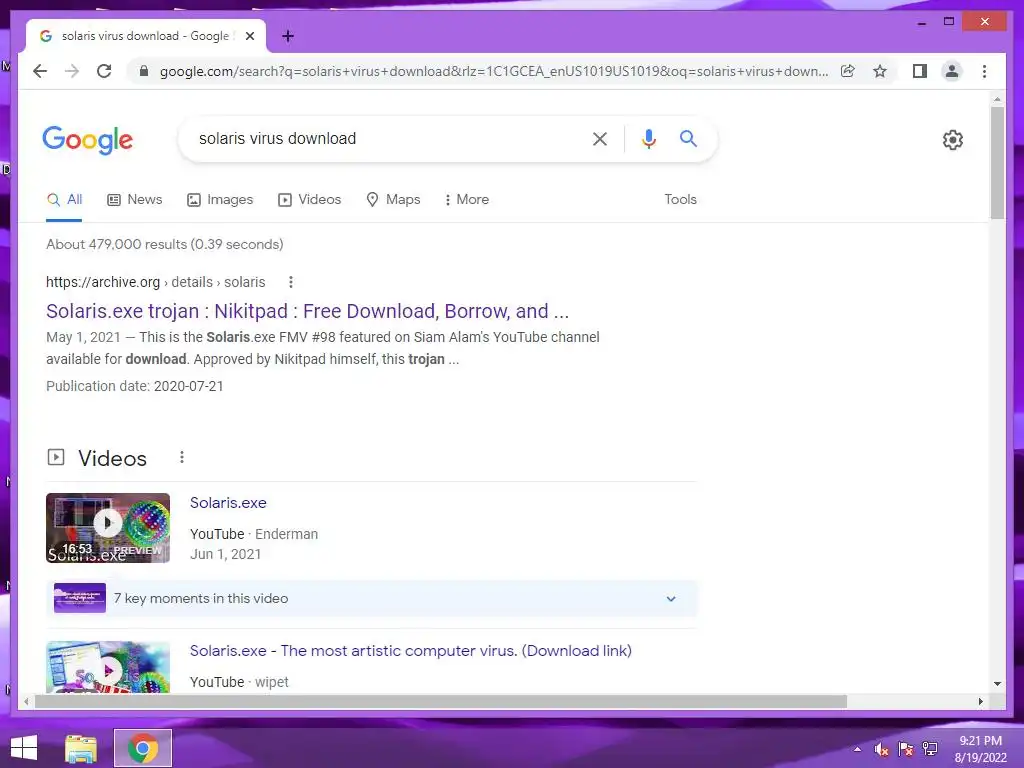
Task: View site info via the padlock icon
Action: (144, 71)
